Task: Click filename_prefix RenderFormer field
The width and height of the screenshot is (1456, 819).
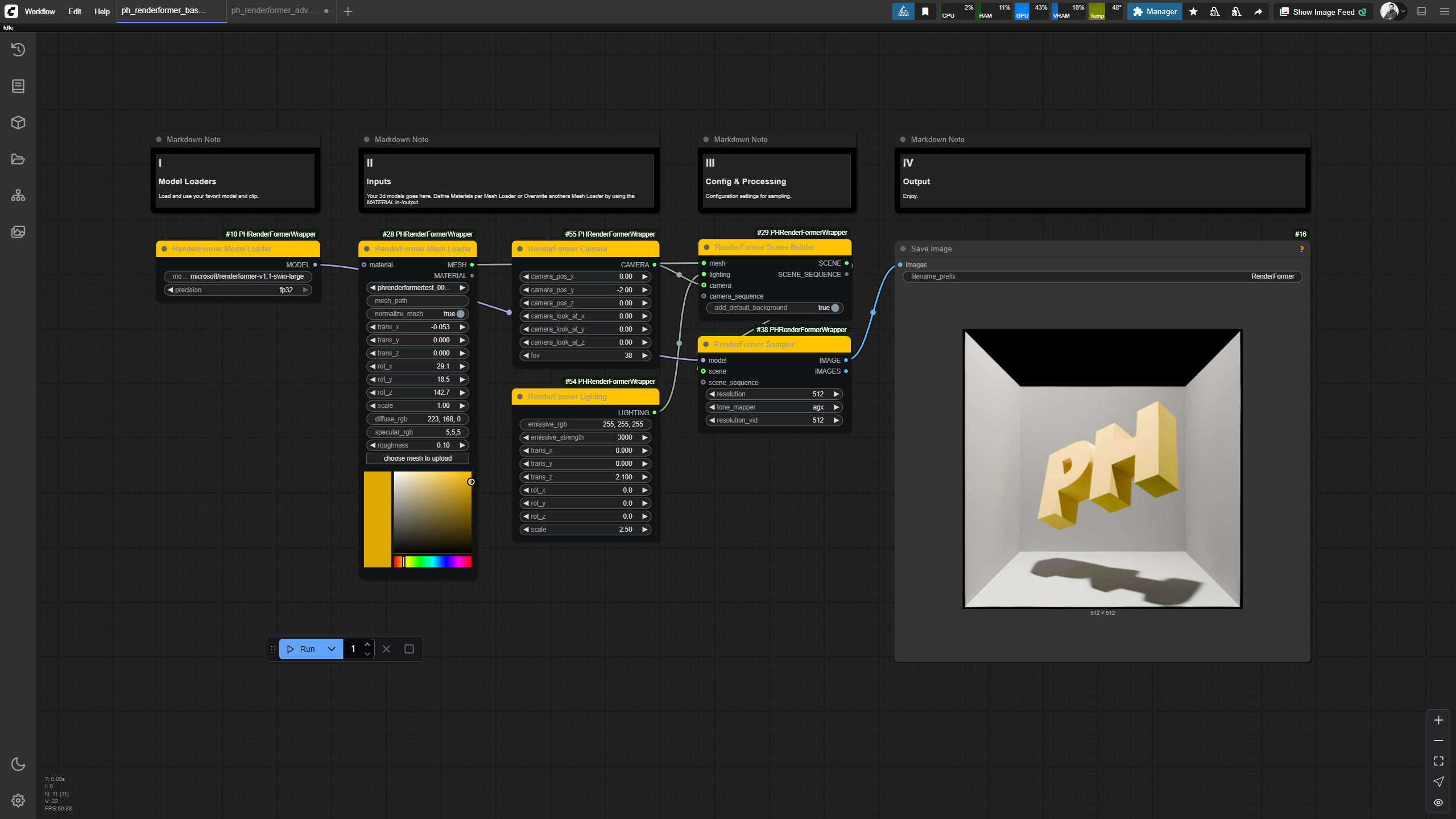Action: click(1102, 276)
